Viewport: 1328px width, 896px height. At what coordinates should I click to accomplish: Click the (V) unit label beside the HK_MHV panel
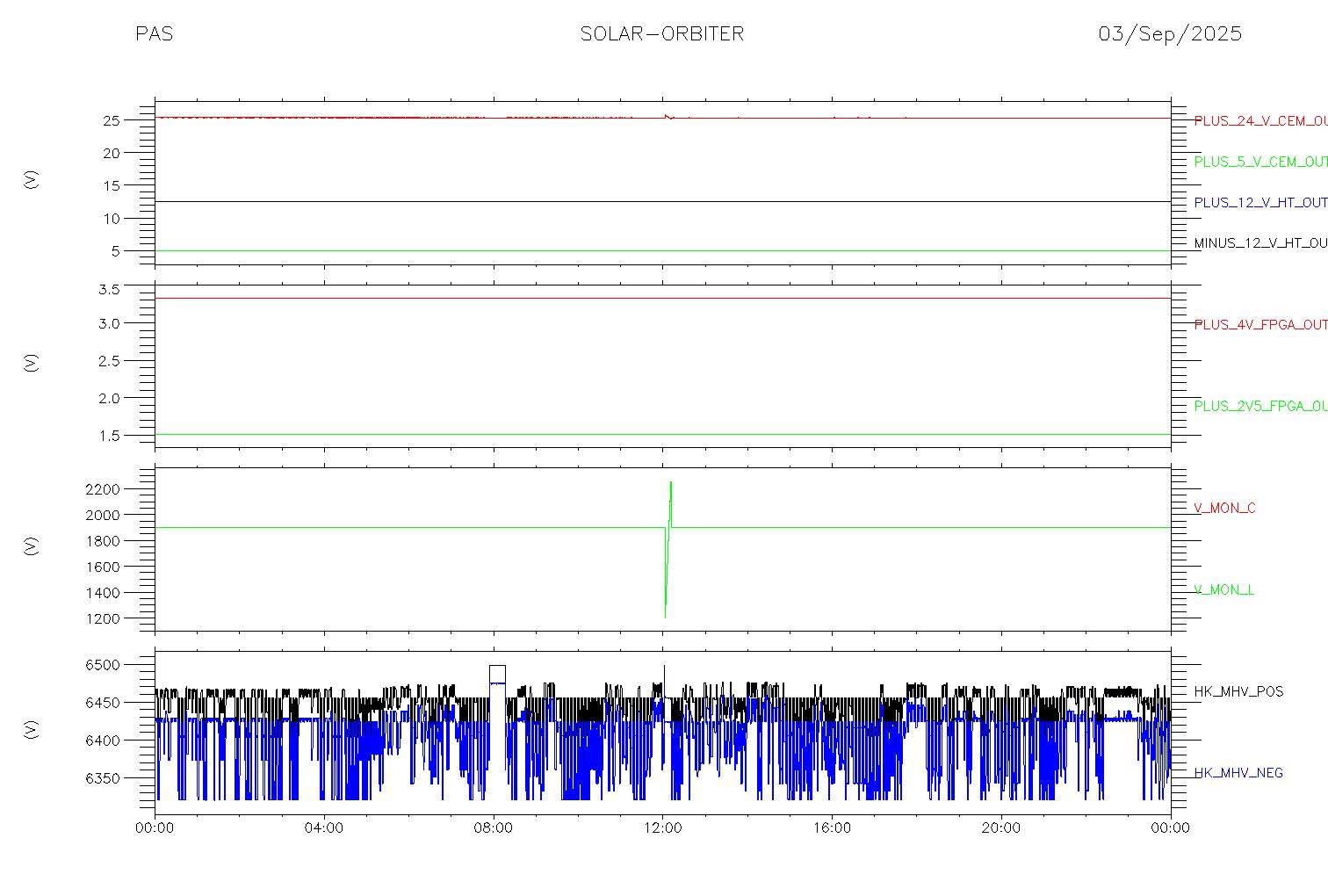(32, 728)
